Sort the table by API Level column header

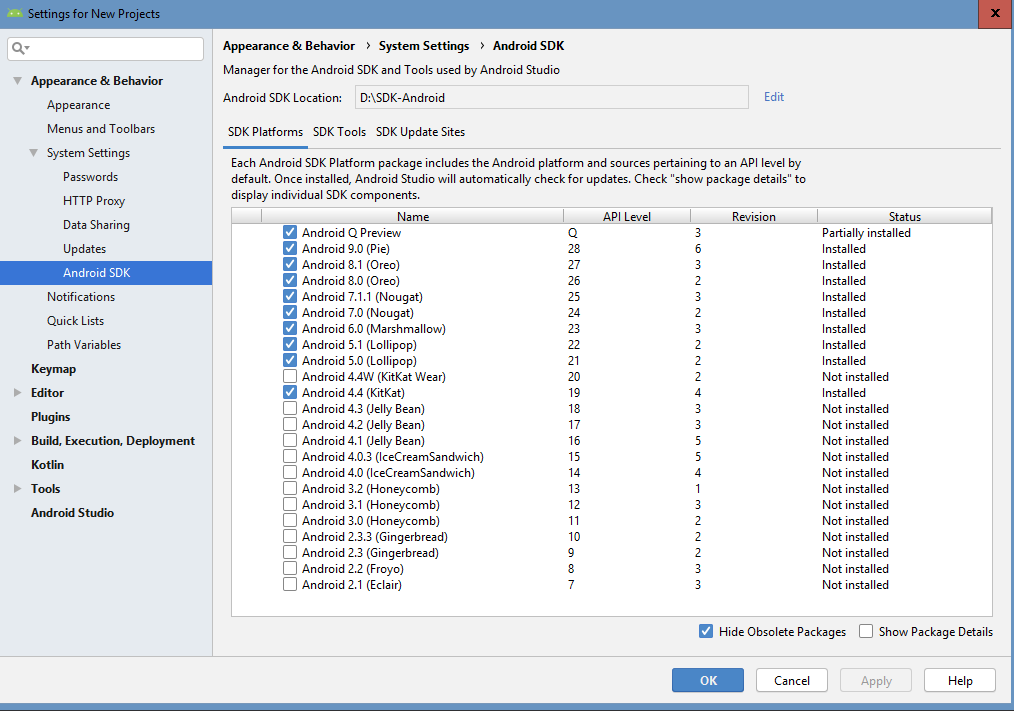pos(626,216)
